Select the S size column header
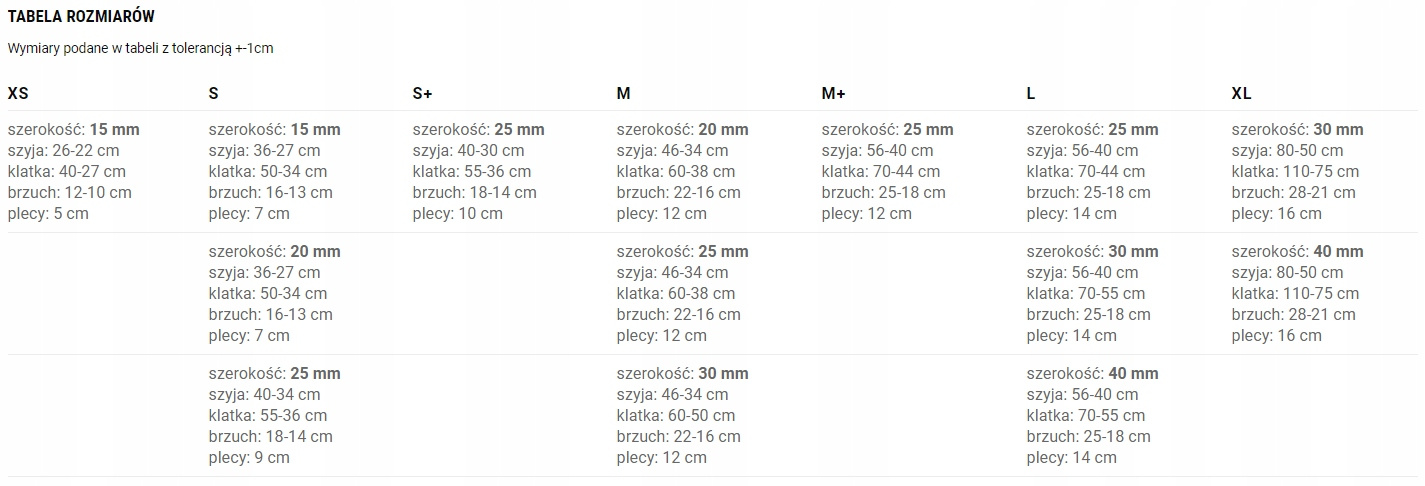Screen dimensions: 1425x486 [x=214, y=94]
